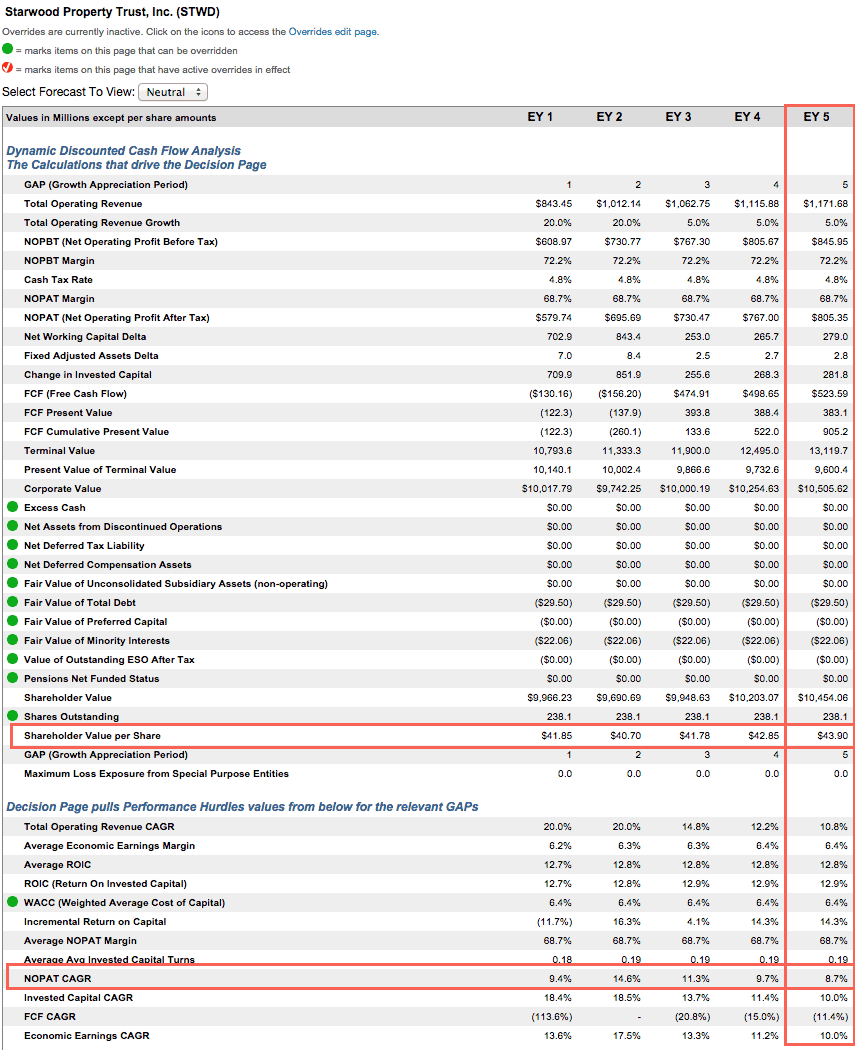Click override icon for Fair Value of Unconsolidated Subsidiary Assets
855x1050 pixels.
point(12,583)
